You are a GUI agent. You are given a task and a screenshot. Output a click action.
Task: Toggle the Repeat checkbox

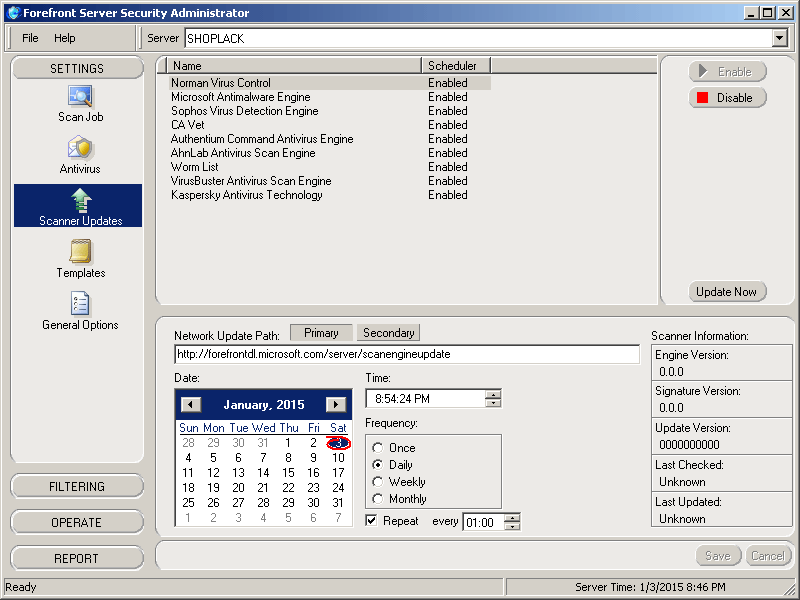click(371, 520)
